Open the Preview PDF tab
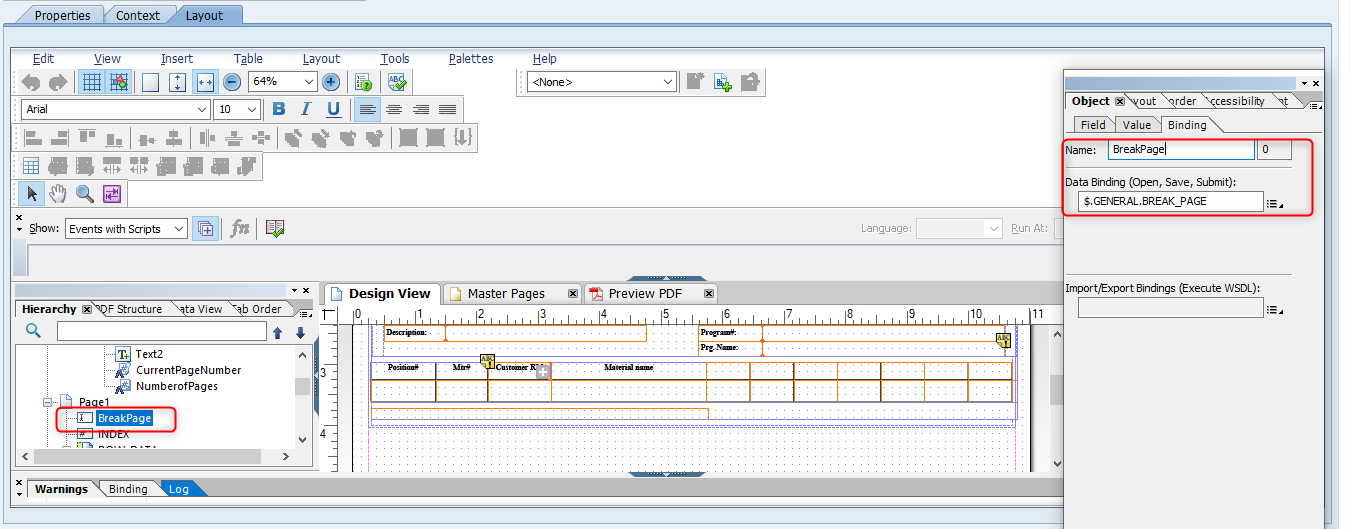The height and width of the screenshot is (529, 1351). click(x=645, y=294)
